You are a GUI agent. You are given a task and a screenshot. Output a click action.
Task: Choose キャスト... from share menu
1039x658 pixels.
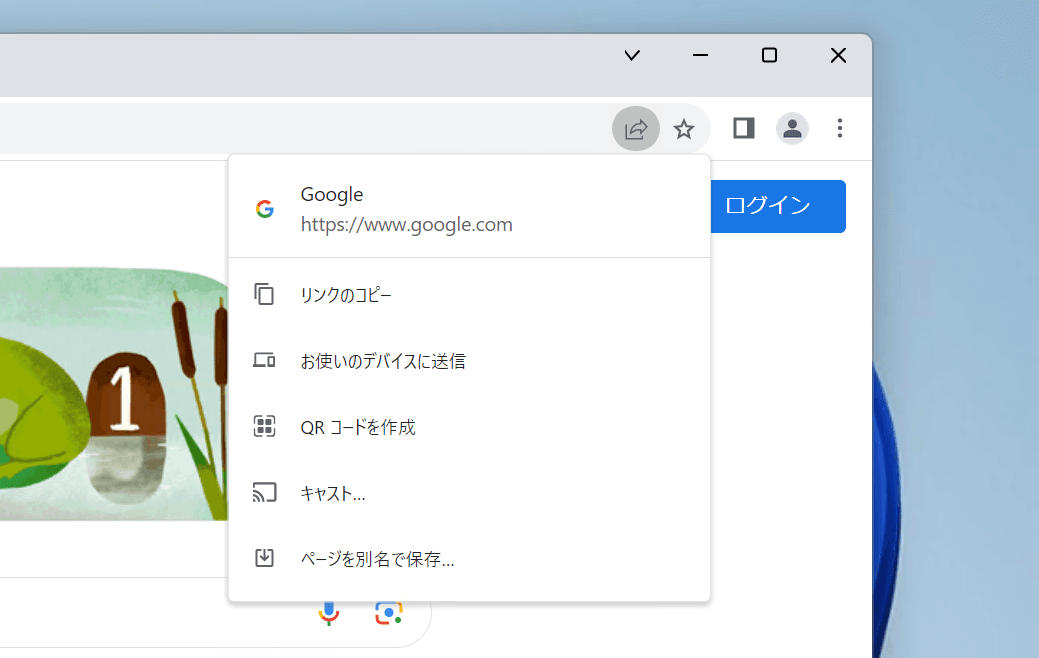(x=469, y=493)
